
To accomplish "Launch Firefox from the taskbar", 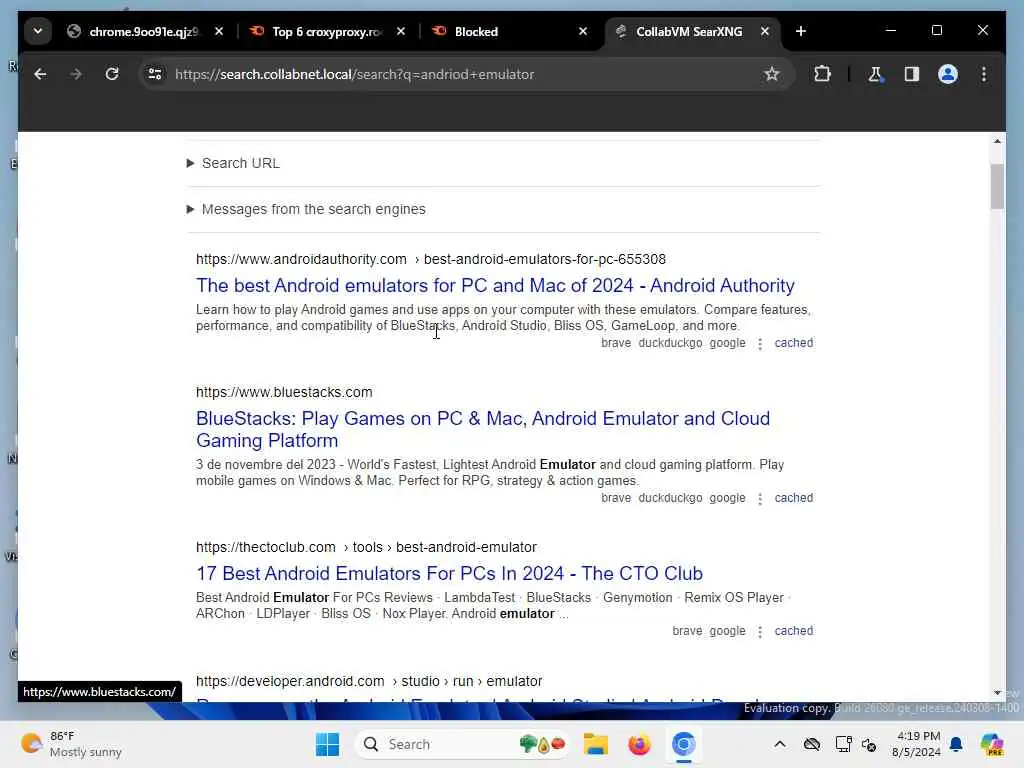I will click(639, 744).
